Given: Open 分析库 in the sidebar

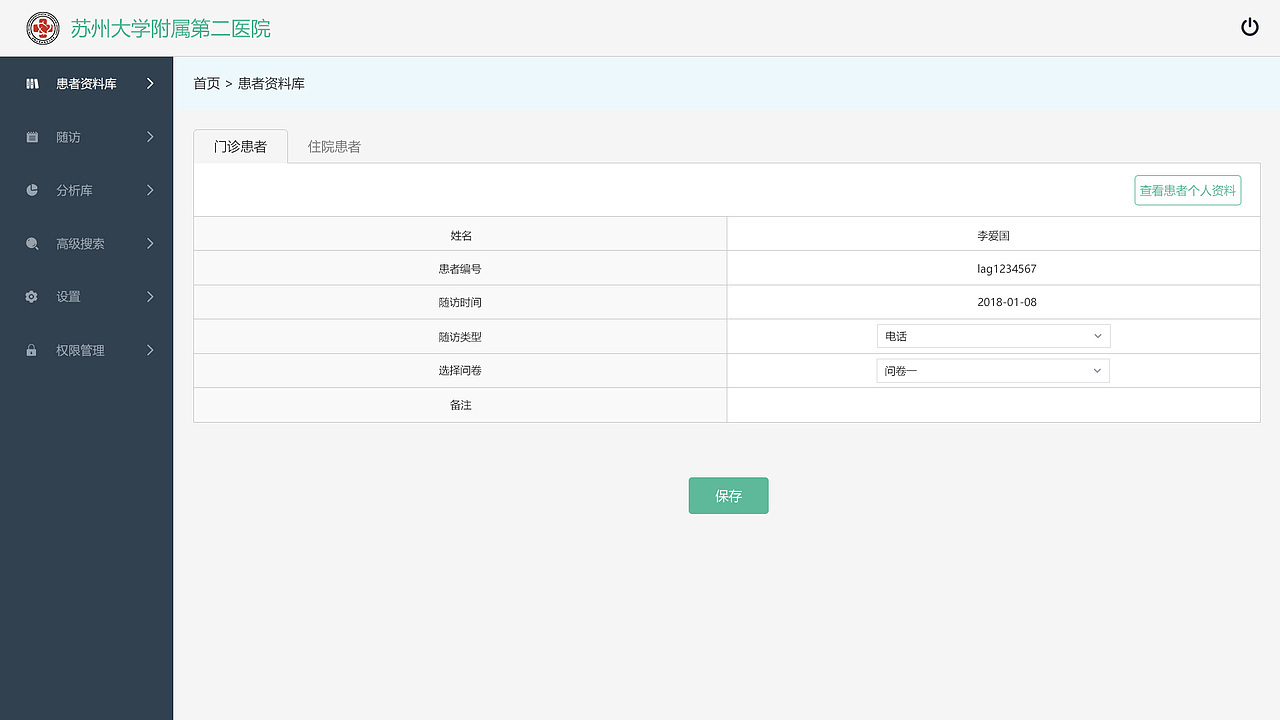Looking at the screenshot, I should coord(86,190).
